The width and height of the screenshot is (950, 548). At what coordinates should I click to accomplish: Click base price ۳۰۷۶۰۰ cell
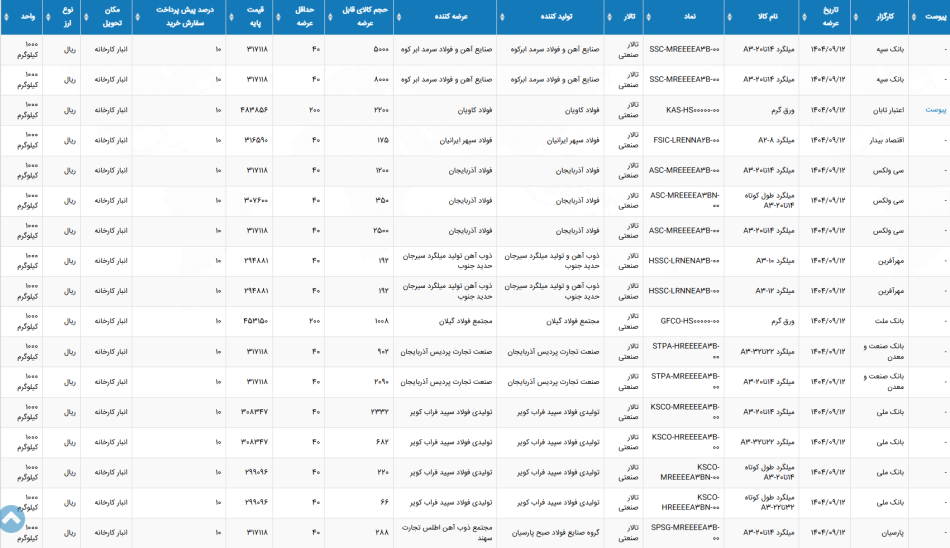coord(249,201)
